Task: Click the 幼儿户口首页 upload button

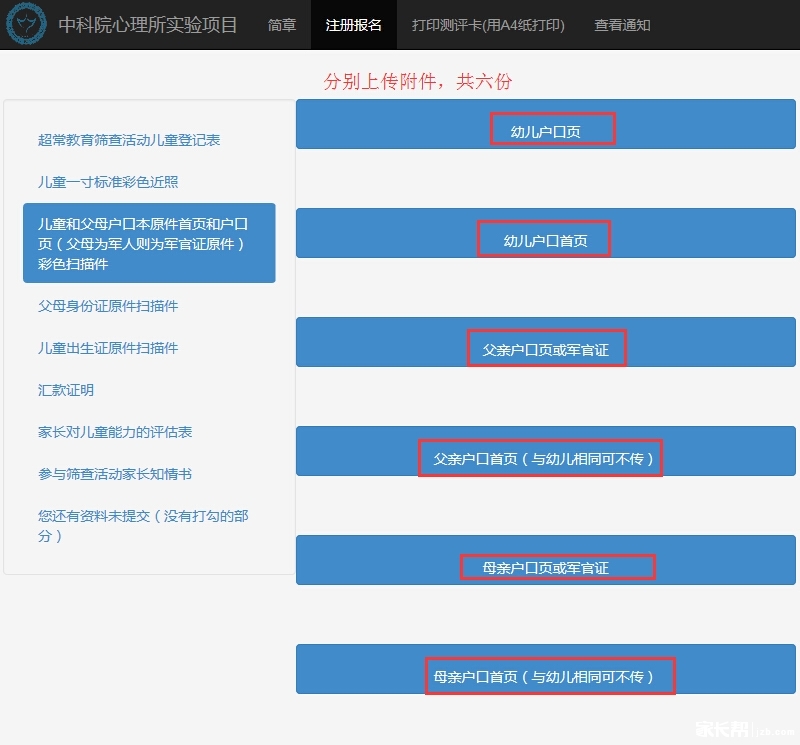Action: click(545, 240)
